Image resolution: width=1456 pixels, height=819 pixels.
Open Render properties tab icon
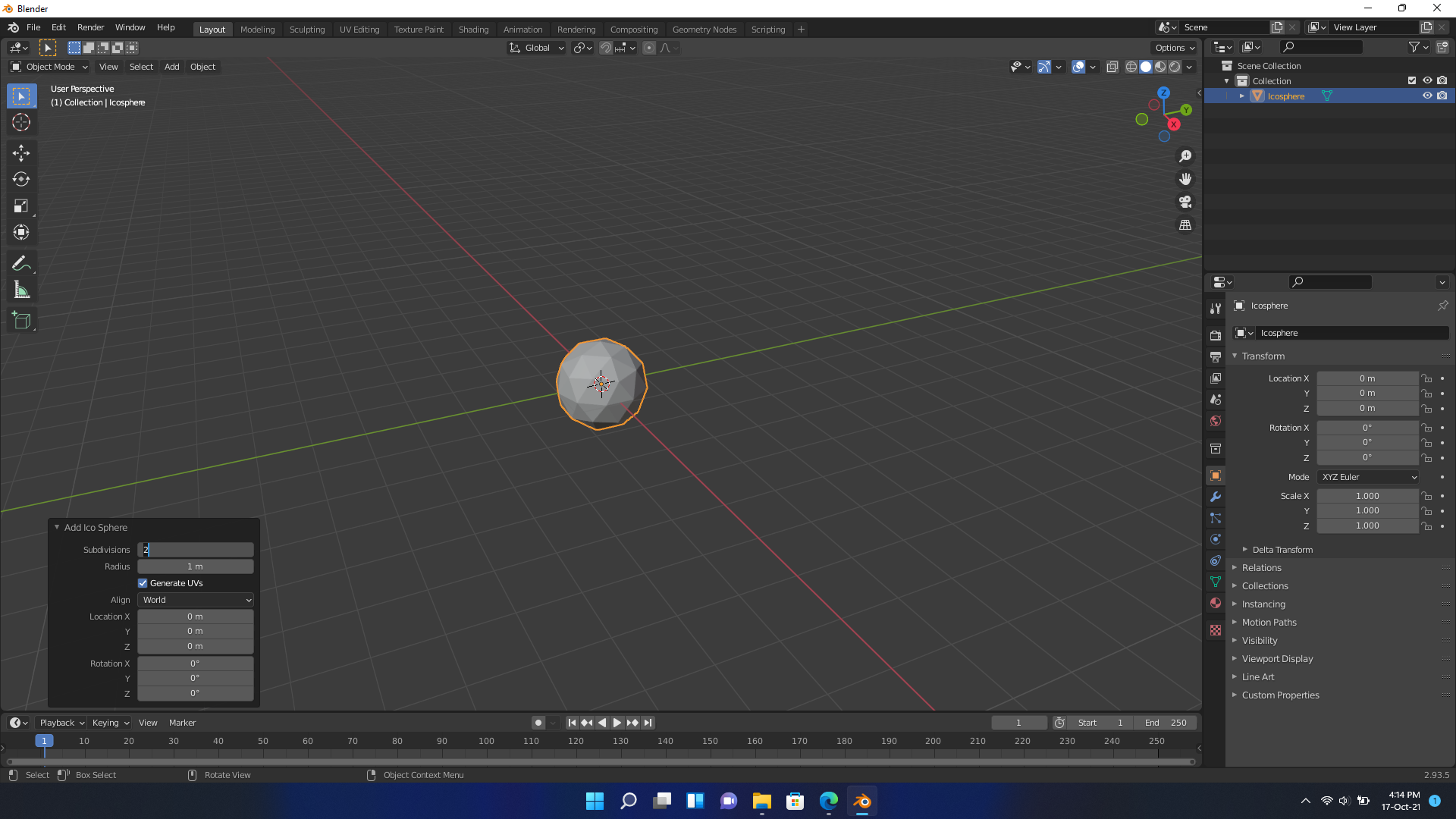[x=1216, y=335]
